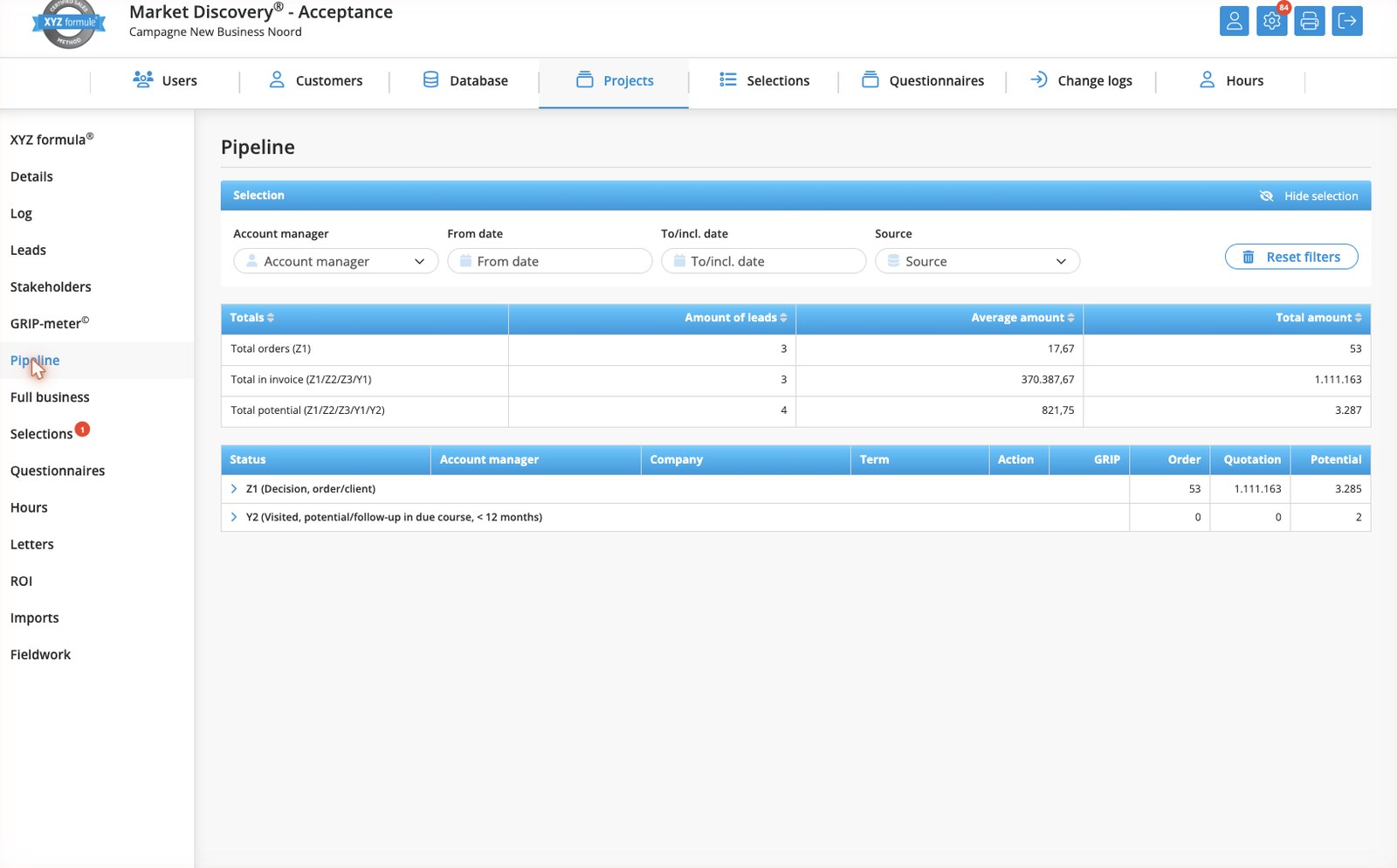This screenshot has height=868, width=1397.
Task: Click the 3.285 potential value in Z1 row
Action: 1348,488
